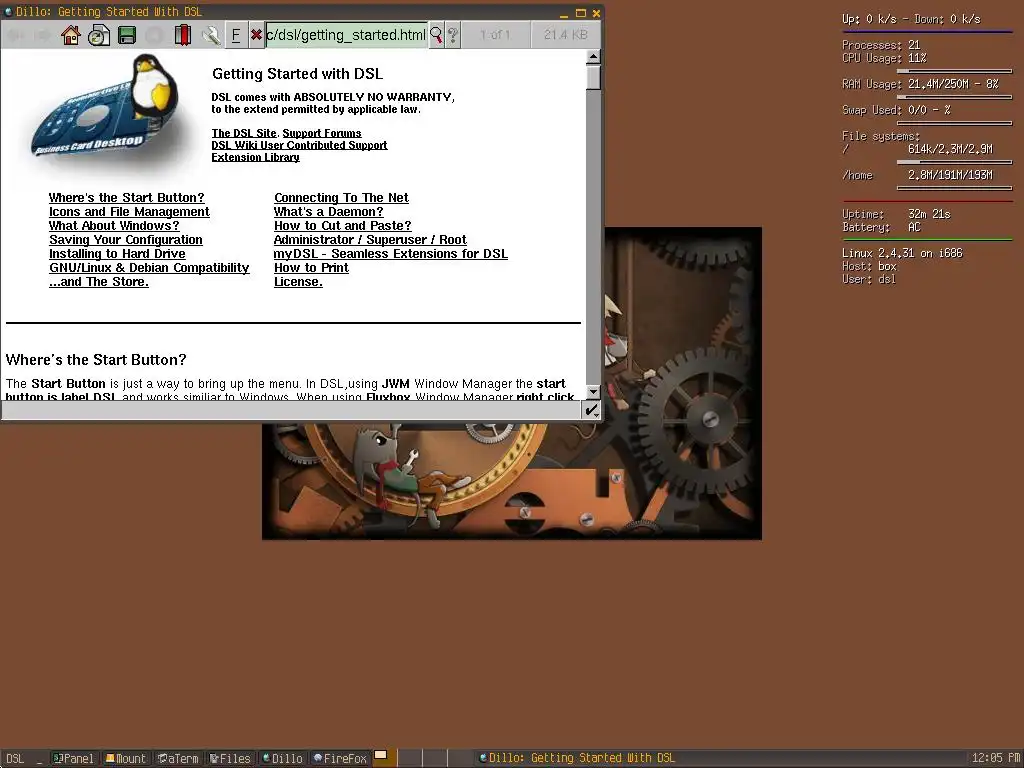Reload the page in Dillo

tap(99, 35)
